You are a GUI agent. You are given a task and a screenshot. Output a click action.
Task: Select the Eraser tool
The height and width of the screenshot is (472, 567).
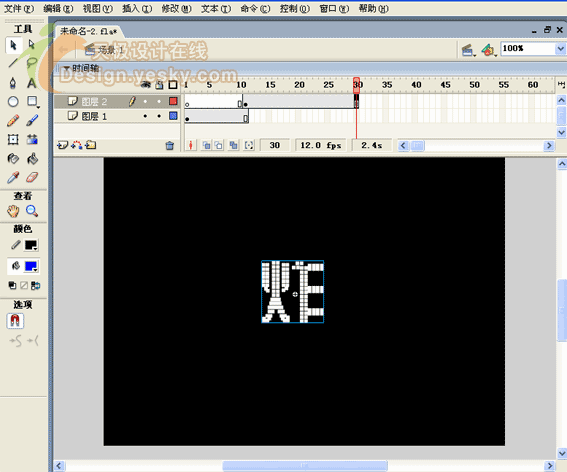[x=32, y=177]
